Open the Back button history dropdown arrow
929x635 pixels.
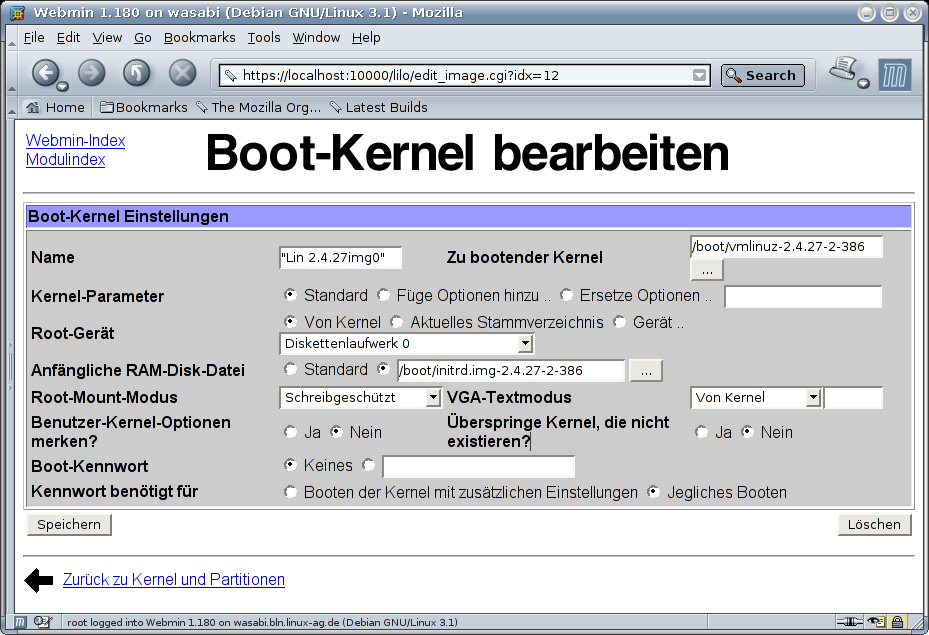[62, 87]
